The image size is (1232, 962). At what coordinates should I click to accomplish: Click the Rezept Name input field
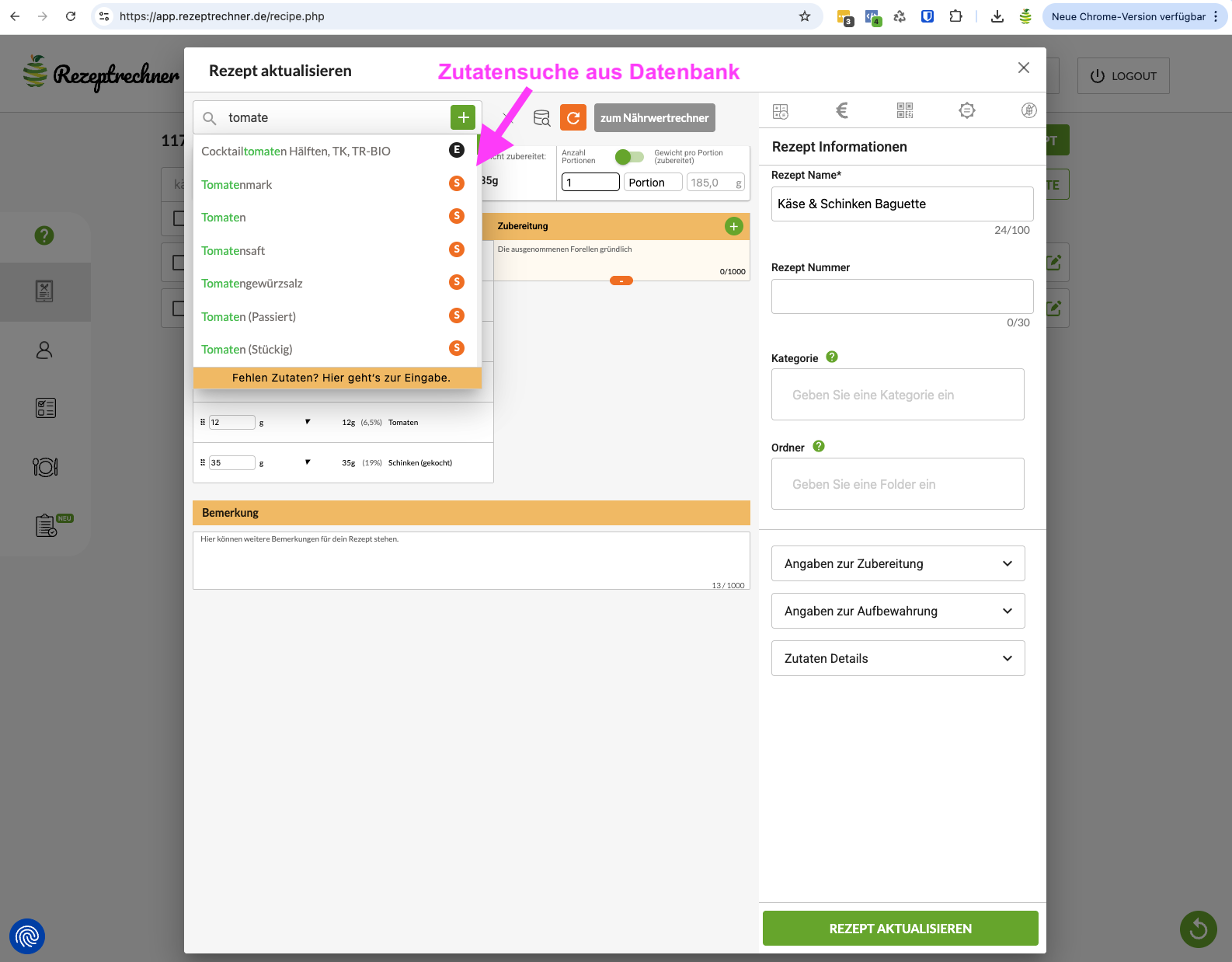click(903, 204)
